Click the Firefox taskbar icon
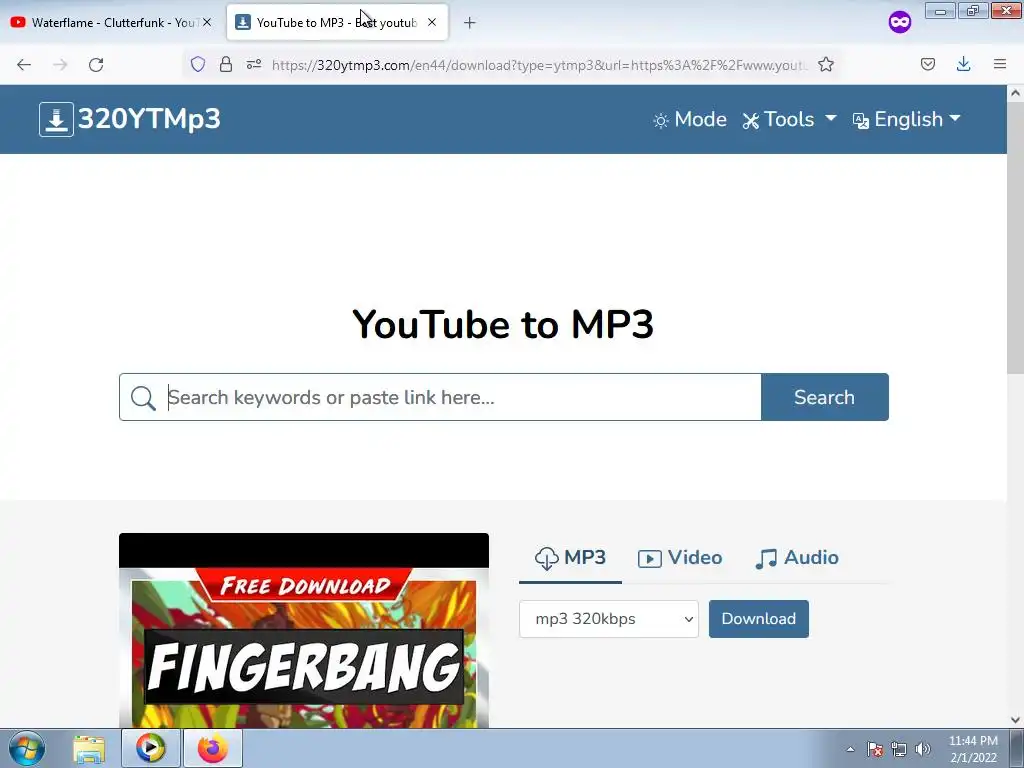 (213, 748)
